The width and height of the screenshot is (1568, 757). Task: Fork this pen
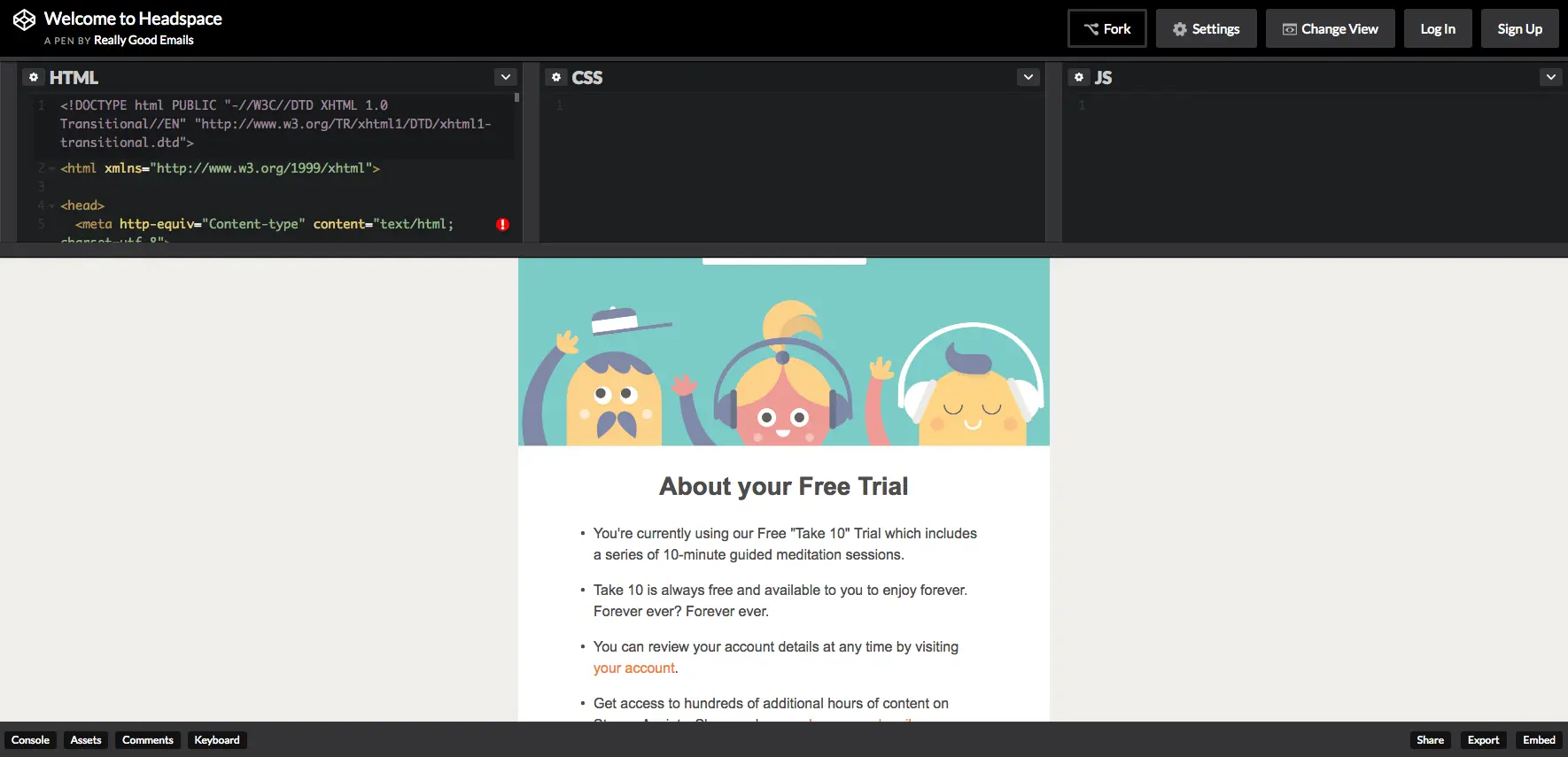click(x=1107, y=28)
